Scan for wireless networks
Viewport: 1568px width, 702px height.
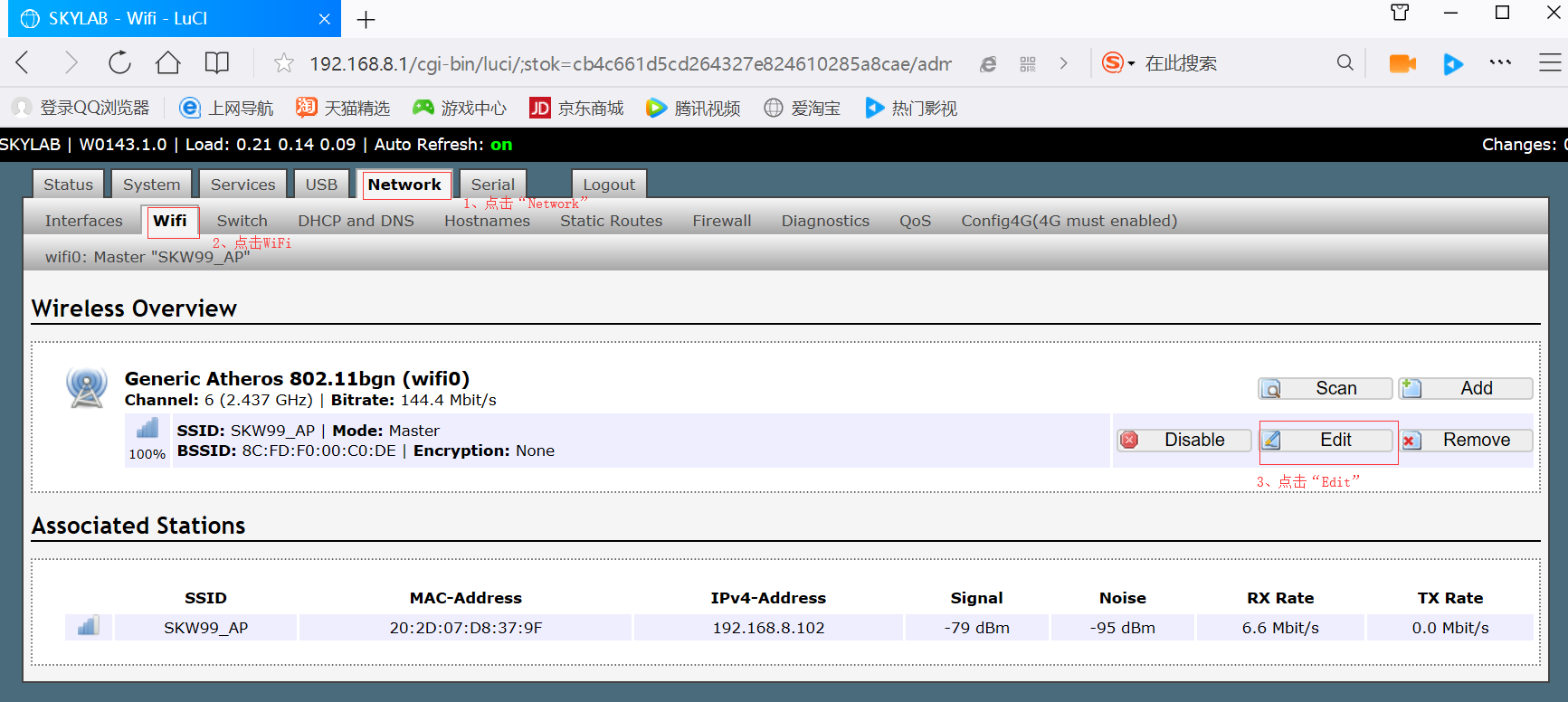pyautogui.click(x=1326, y=388)
